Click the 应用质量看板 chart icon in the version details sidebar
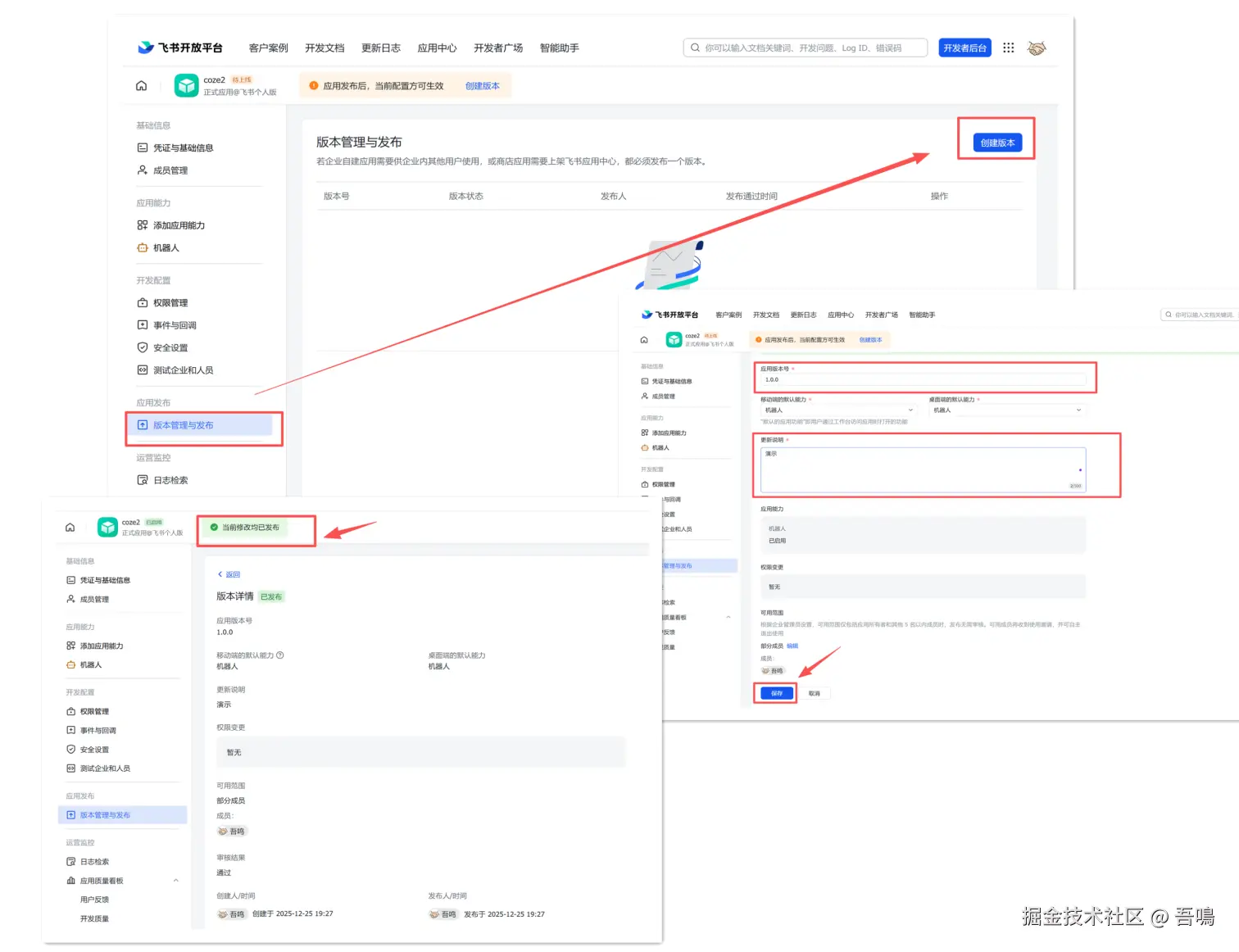 [71, 881]
